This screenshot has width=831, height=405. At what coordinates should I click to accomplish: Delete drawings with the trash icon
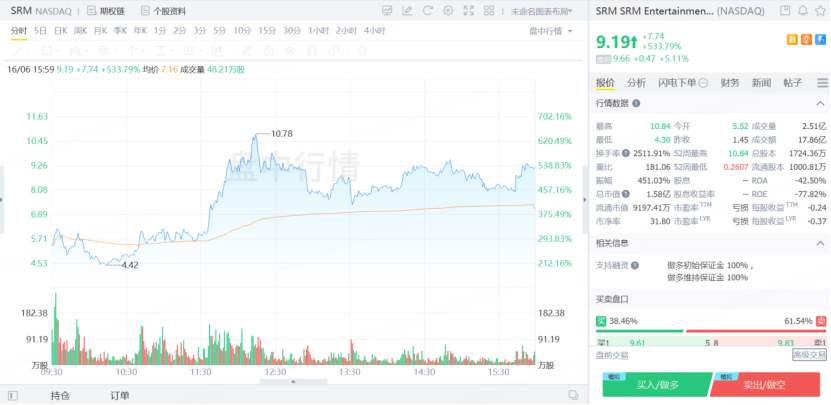coord(363,51)
